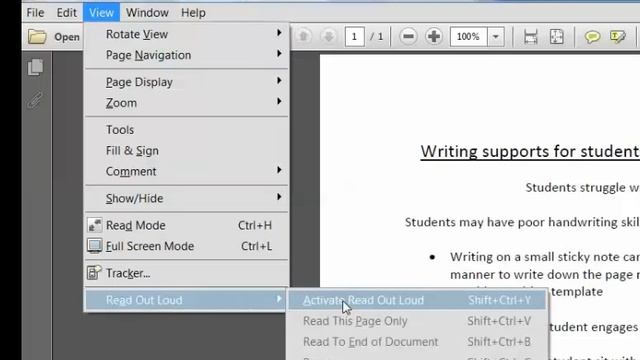
Task: Add a sticky note comment
Action: [592, 37]
